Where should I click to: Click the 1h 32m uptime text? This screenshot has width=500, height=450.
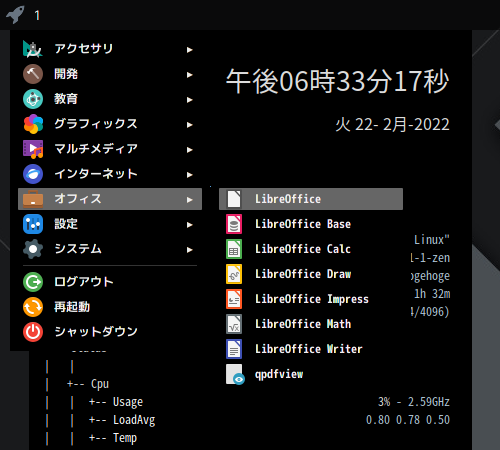pyautogui.click(x=432, y=294)
